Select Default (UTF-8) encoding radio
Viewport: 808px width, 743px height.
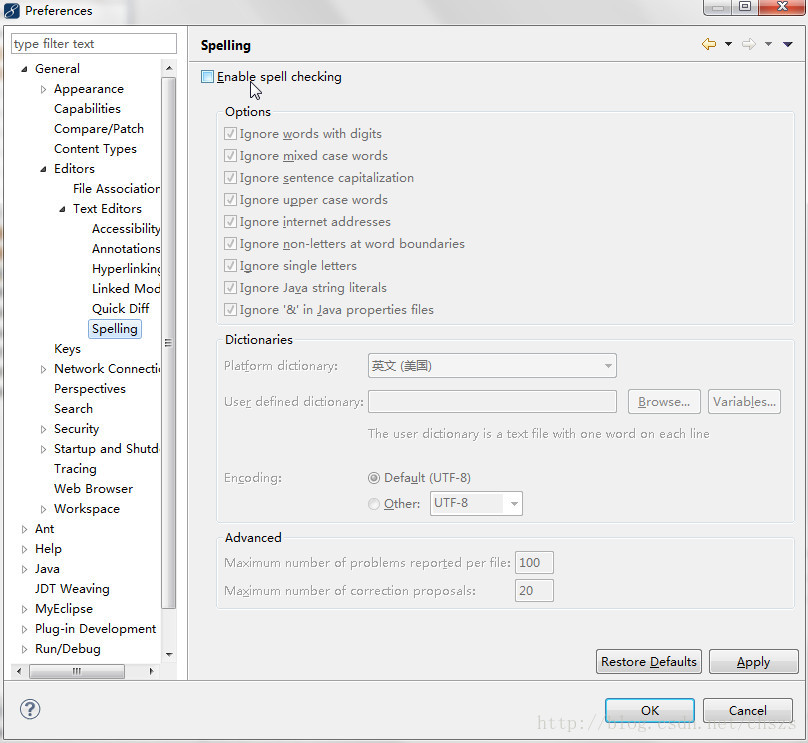[374, 478]
